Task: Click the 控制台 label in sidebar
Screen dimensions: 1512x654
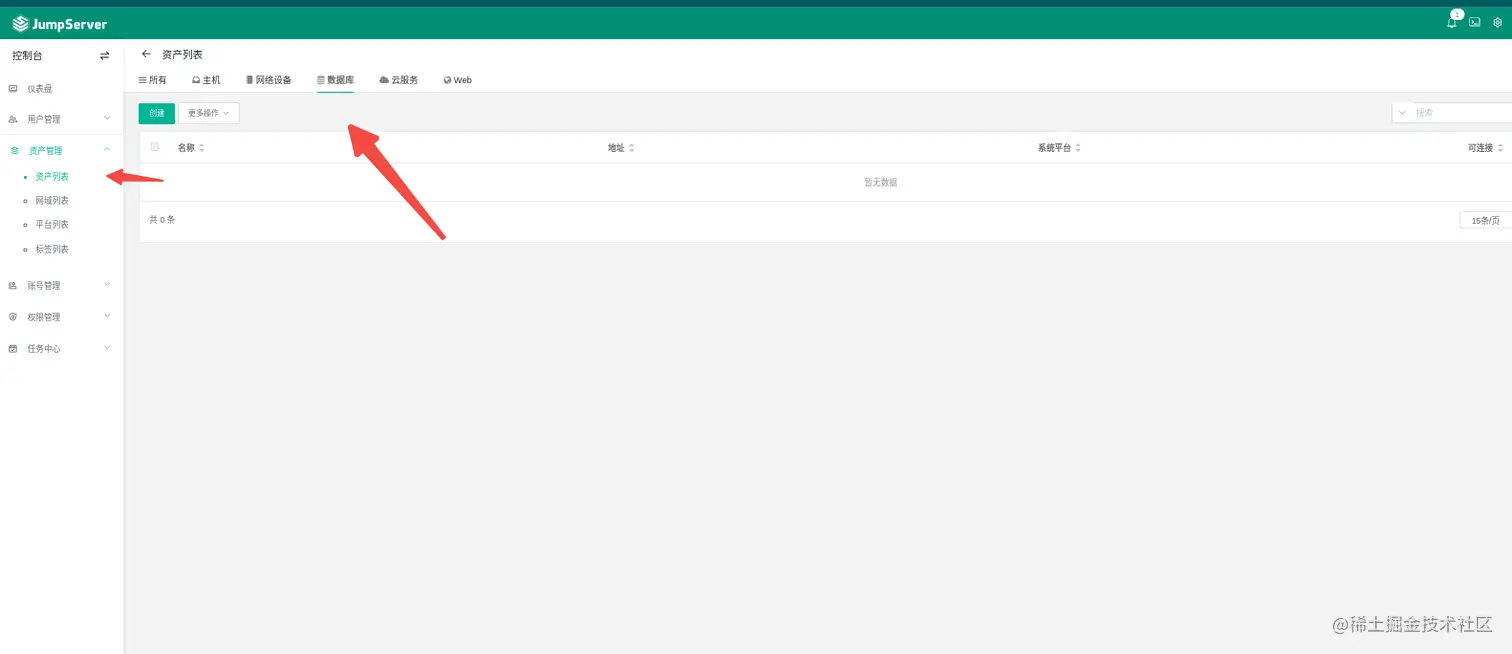Action: [x=27, y=56]
